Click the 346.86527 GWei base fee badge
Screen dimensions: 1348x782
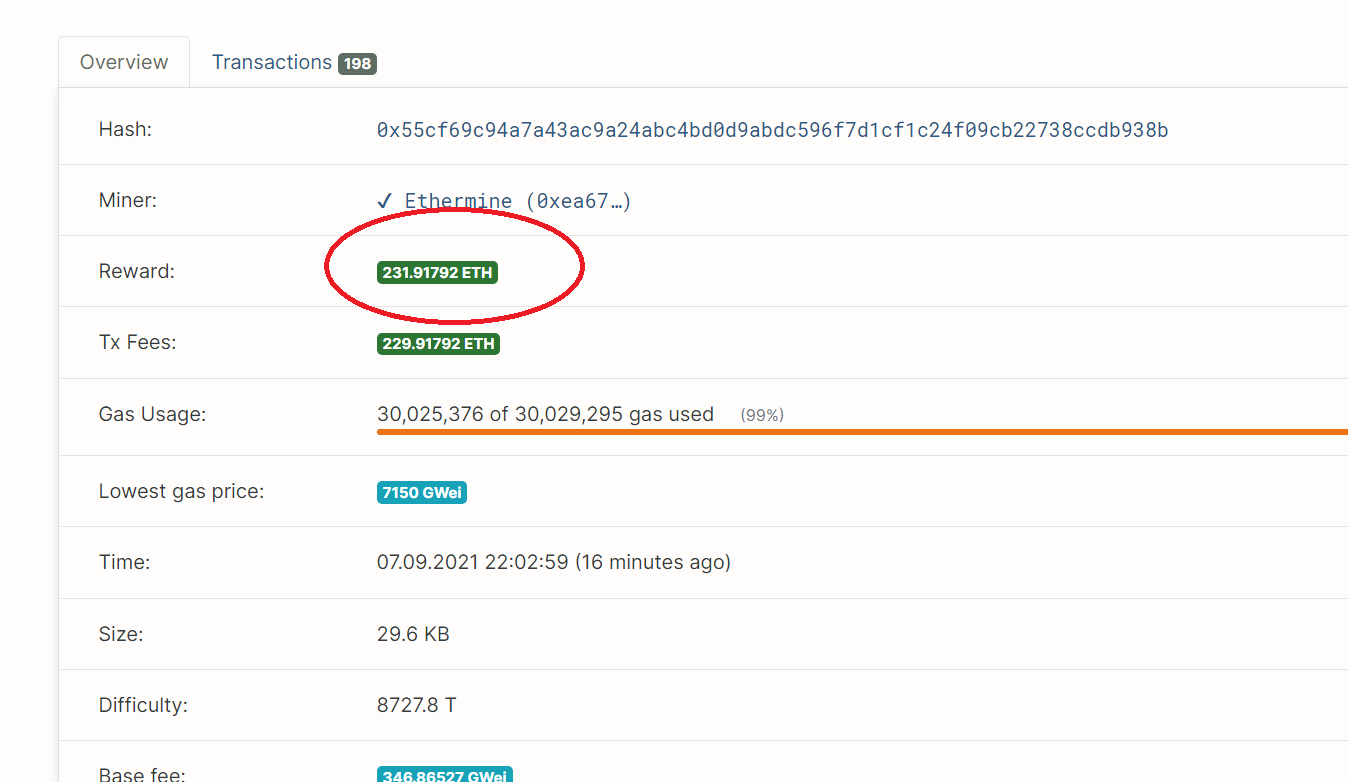point(445,776)
